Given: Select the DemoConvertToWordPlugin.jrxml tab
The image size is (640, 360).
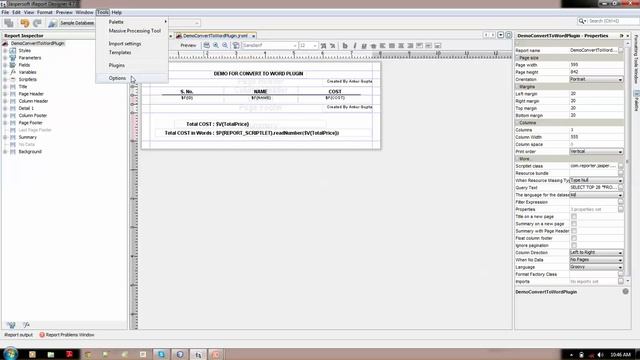Looking at the screenshot, I should tap(215, 36).
